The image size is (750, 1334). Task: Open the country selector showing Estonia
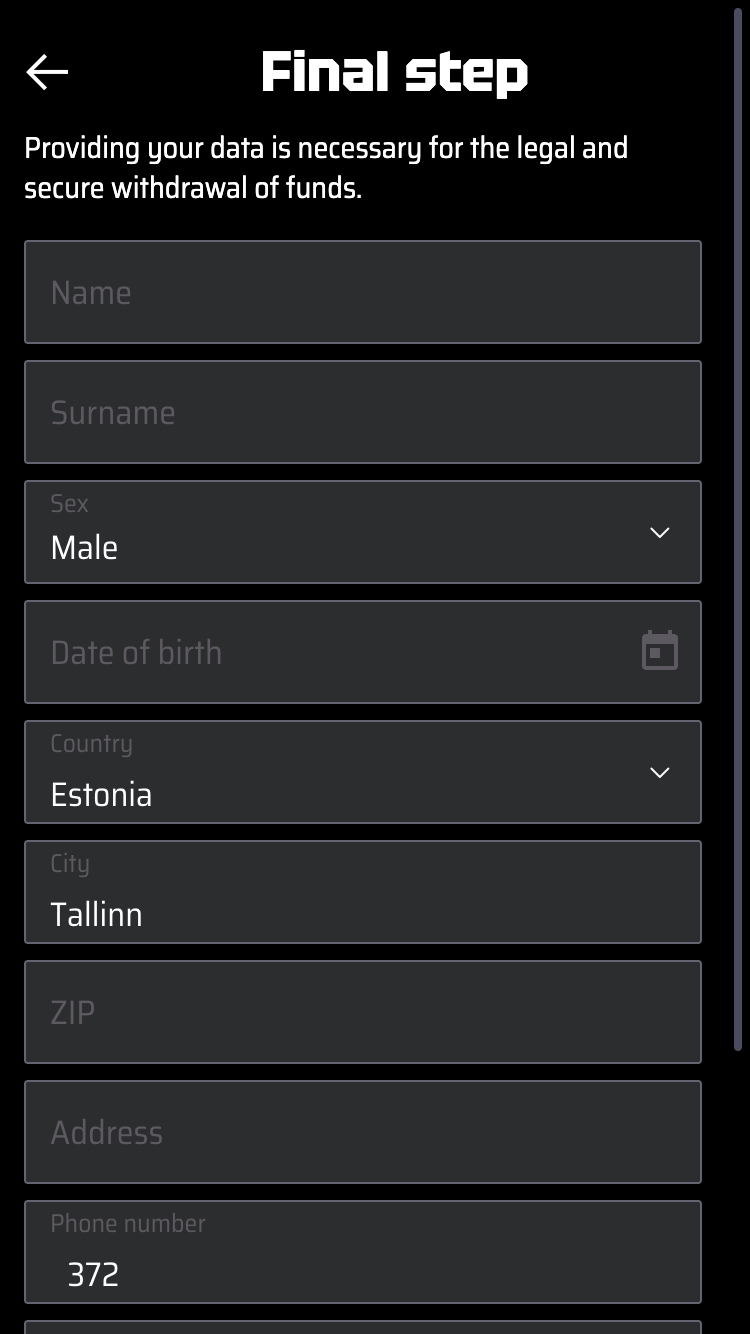102,794
